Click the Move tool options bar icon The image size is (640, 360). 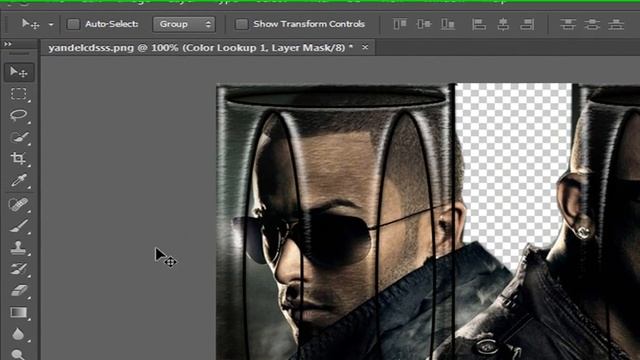click(x=30, y=24)
